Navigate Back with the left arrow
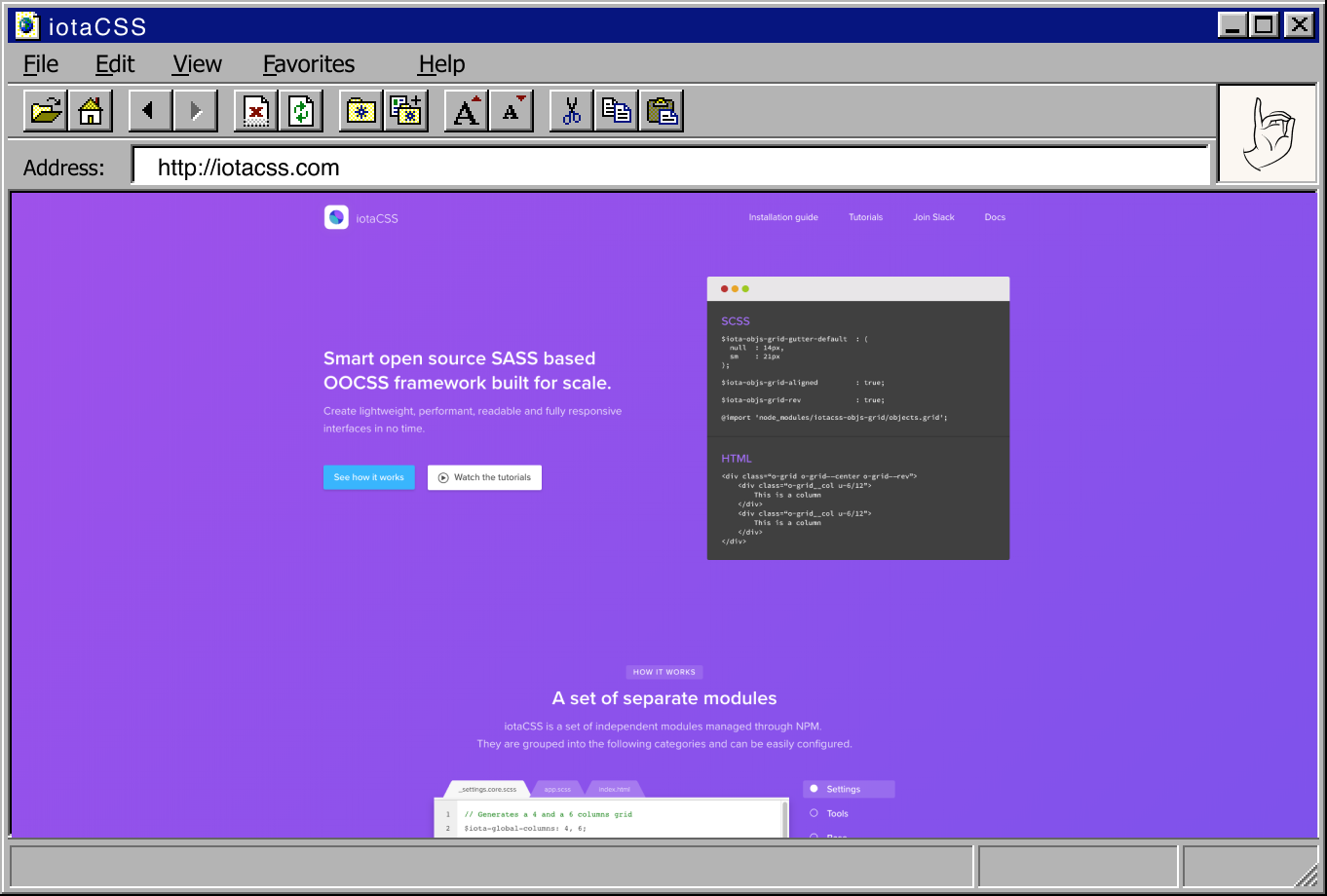 150,111
